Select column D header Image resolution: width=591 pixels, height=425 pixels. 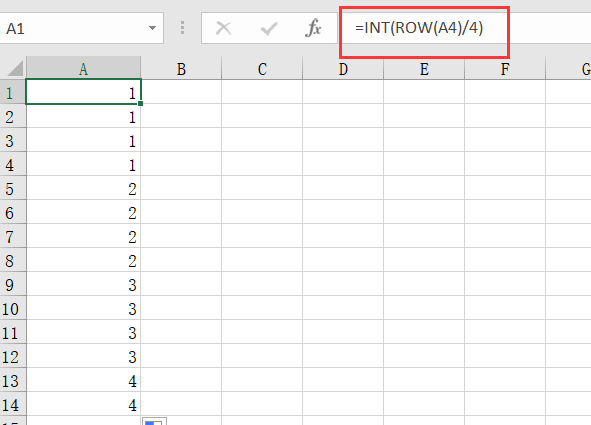click(x=343, y=69)
